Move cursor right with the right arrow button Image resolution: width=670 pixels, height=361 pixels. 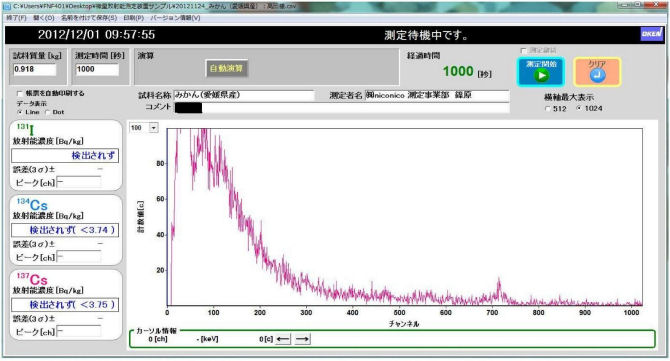[x=302, y=339]
